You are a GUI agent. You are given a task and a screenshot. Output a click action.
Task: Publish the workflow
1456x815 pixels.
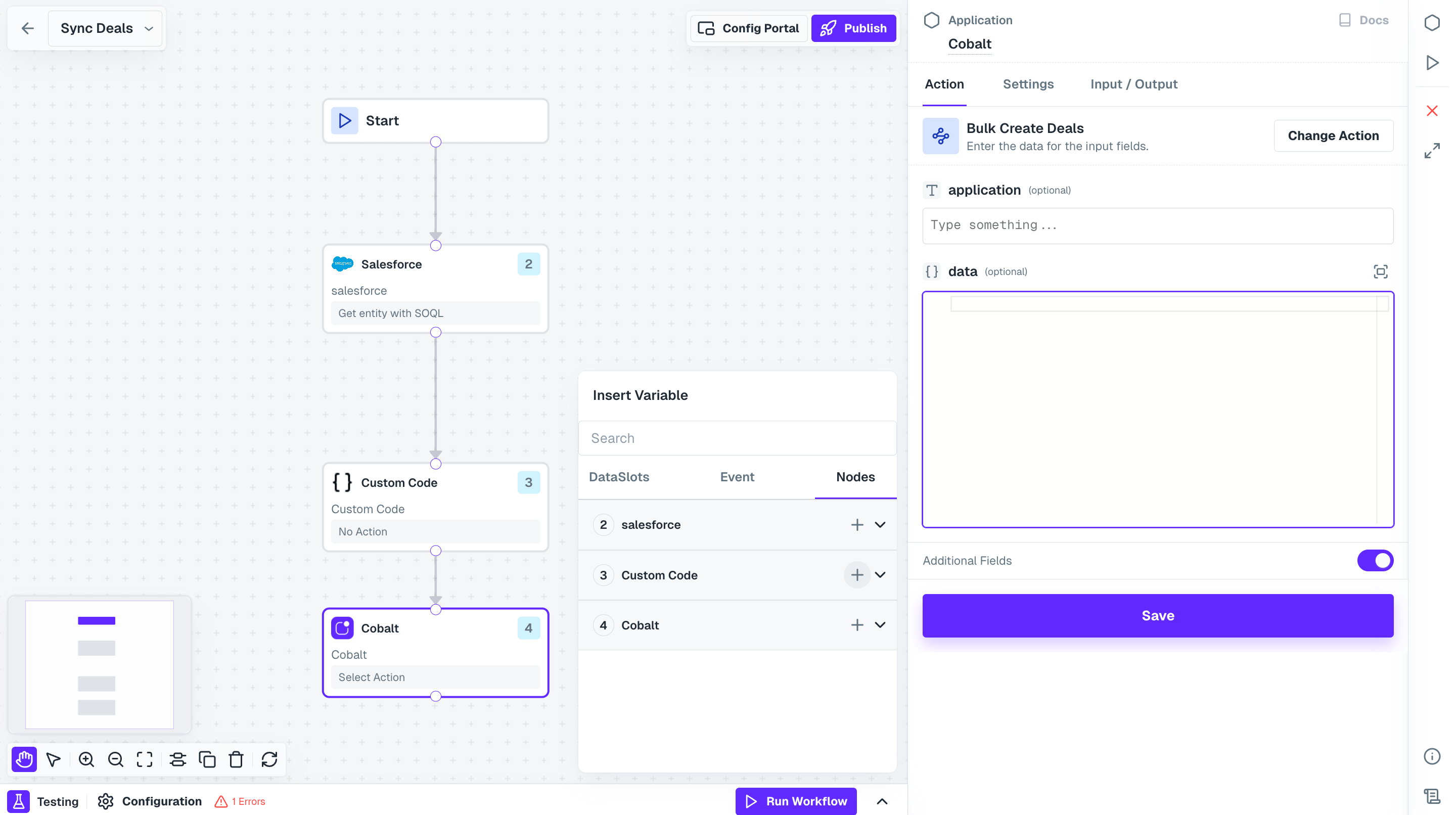point(853,28)
